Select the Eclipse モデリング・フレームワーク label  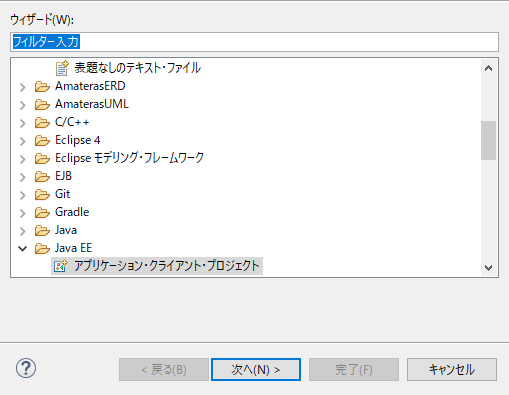(129, 158)
